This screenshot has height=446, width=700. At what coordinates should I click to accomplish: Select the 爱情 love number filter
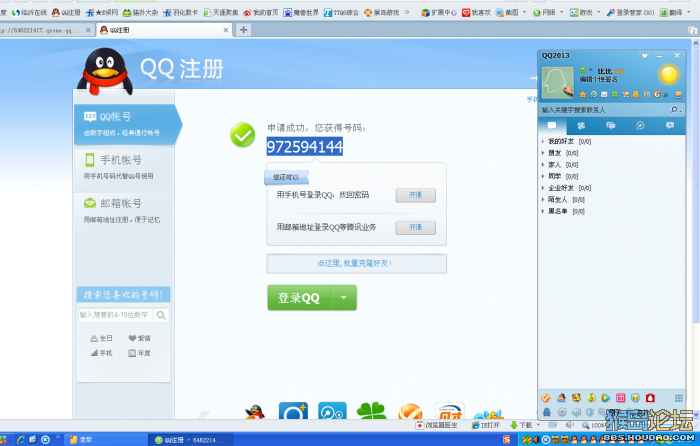(x=139, y=338)
